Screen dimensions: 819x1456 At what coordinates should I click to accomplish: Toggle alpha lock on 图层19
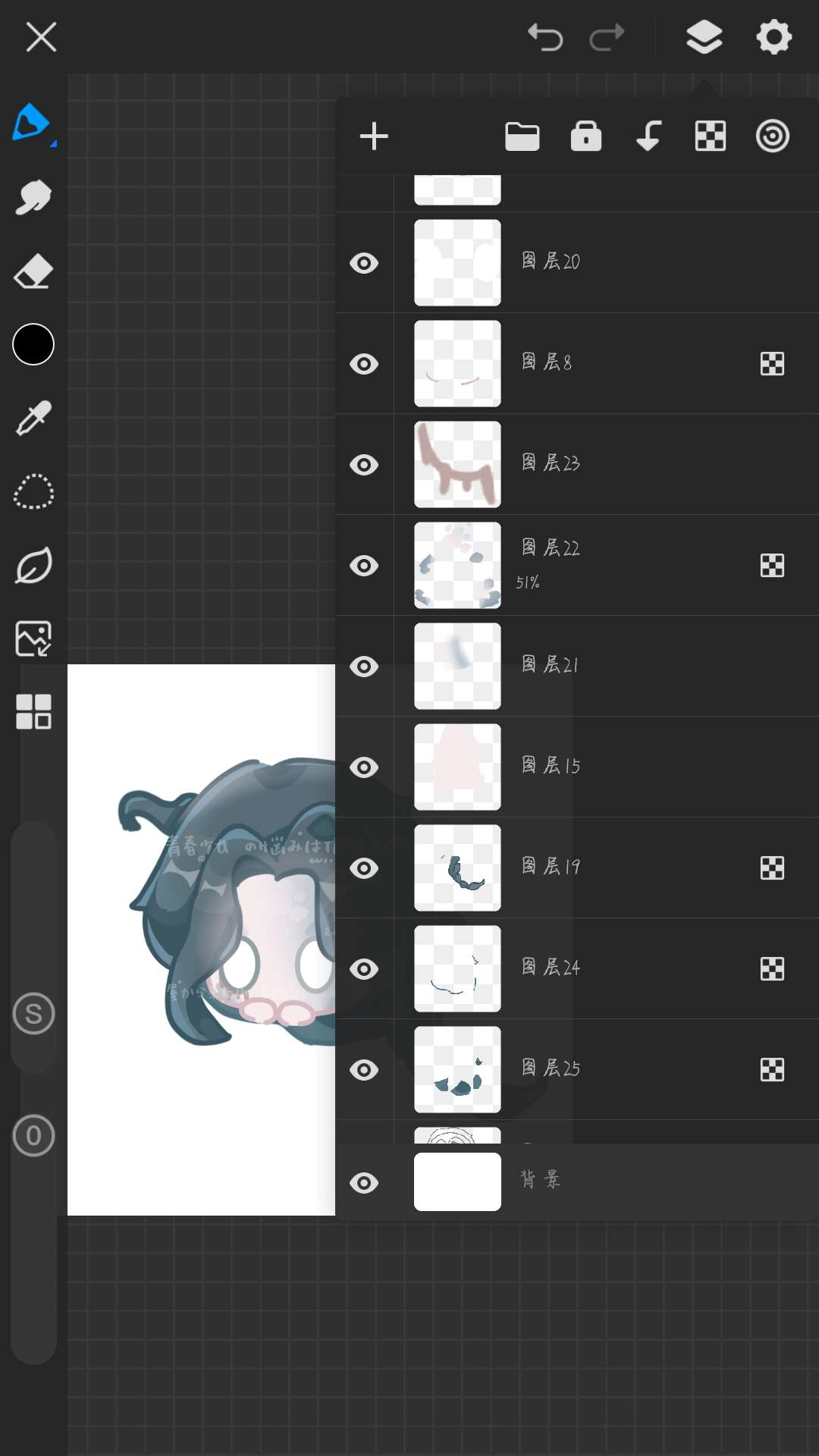tap(772, 868)
